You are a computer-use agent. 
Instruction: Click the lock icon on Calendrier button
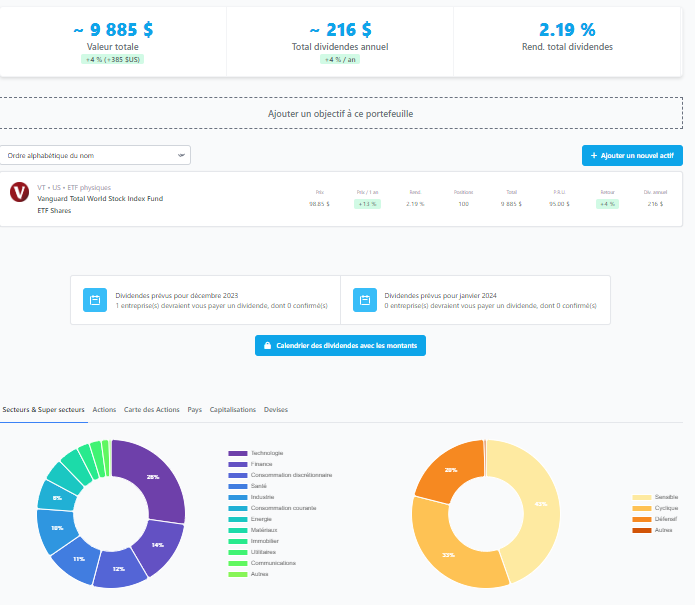pyautogui.click(x=267, y=345)
